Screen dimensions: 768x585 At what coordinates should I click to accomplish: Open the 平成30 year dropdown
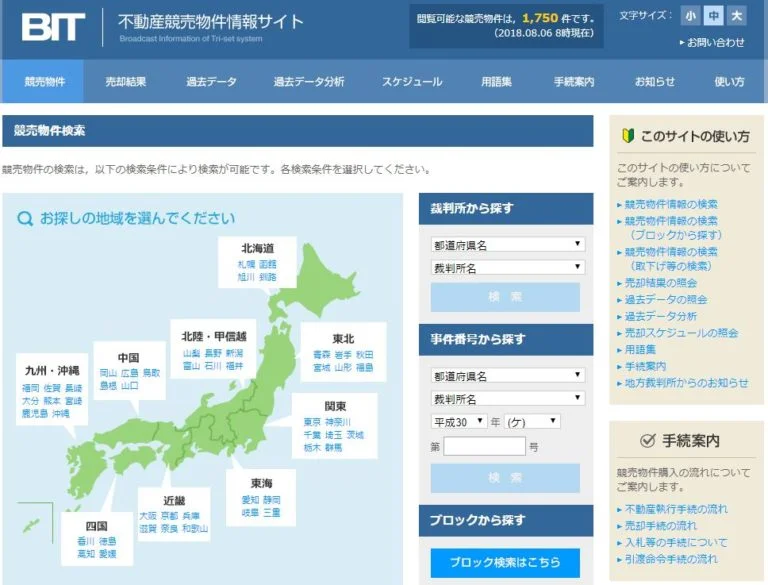(459, 421)
